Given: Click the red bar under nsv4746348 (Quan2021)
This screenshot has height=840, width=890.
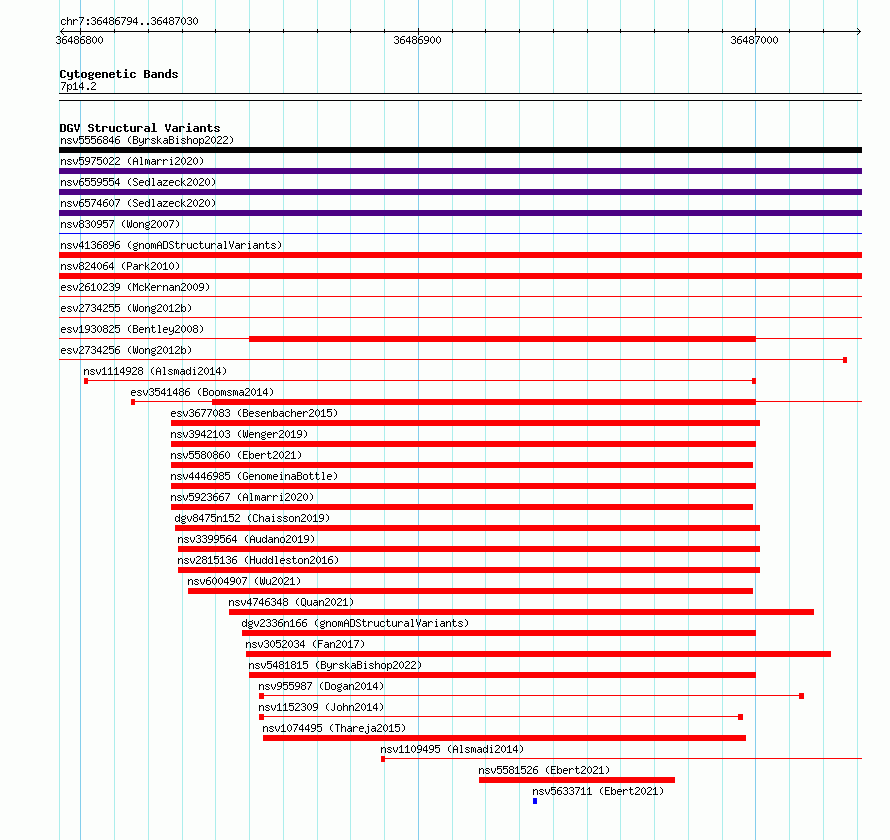Looking at the screenshot, I should coord(522,612).
